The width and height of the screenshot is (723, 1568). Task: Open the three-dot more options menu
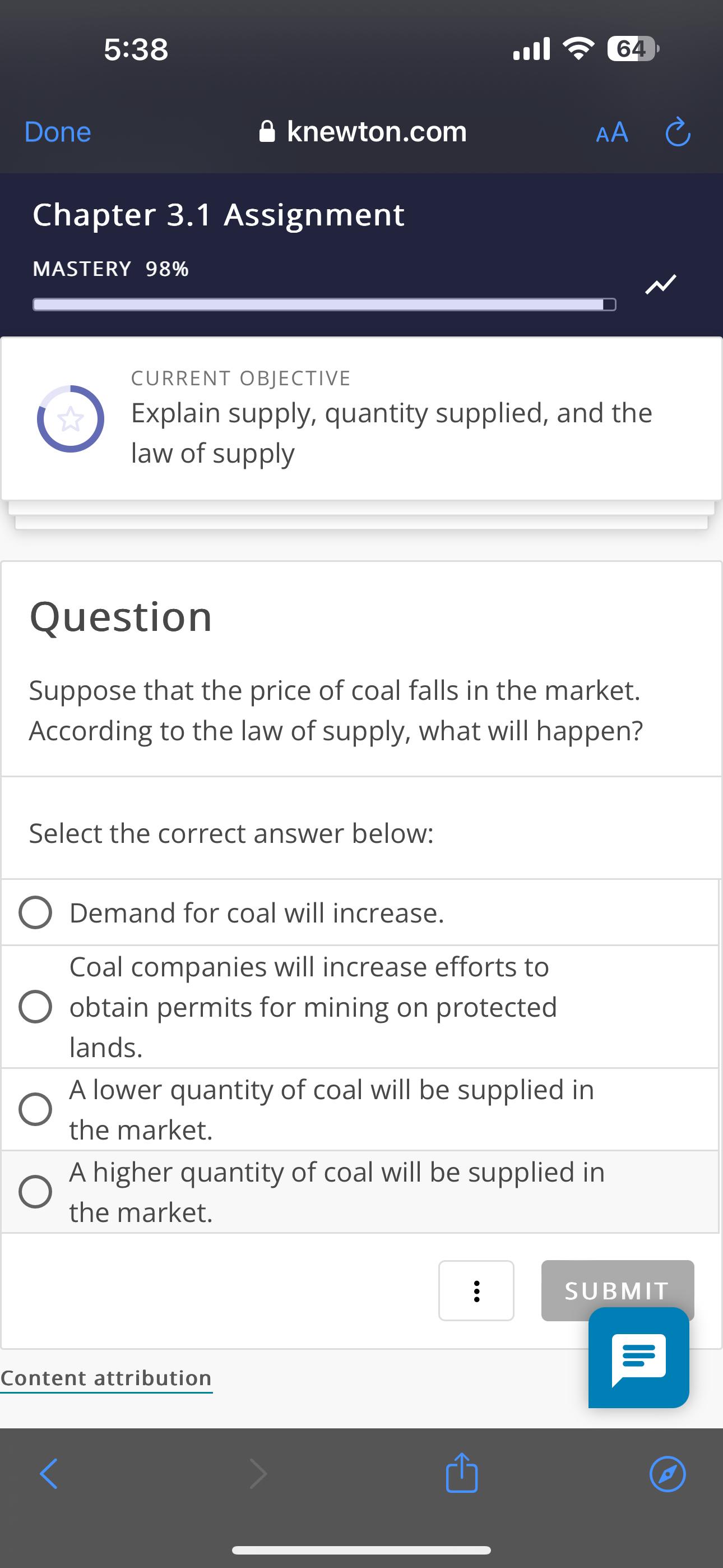pos(476,1290)
